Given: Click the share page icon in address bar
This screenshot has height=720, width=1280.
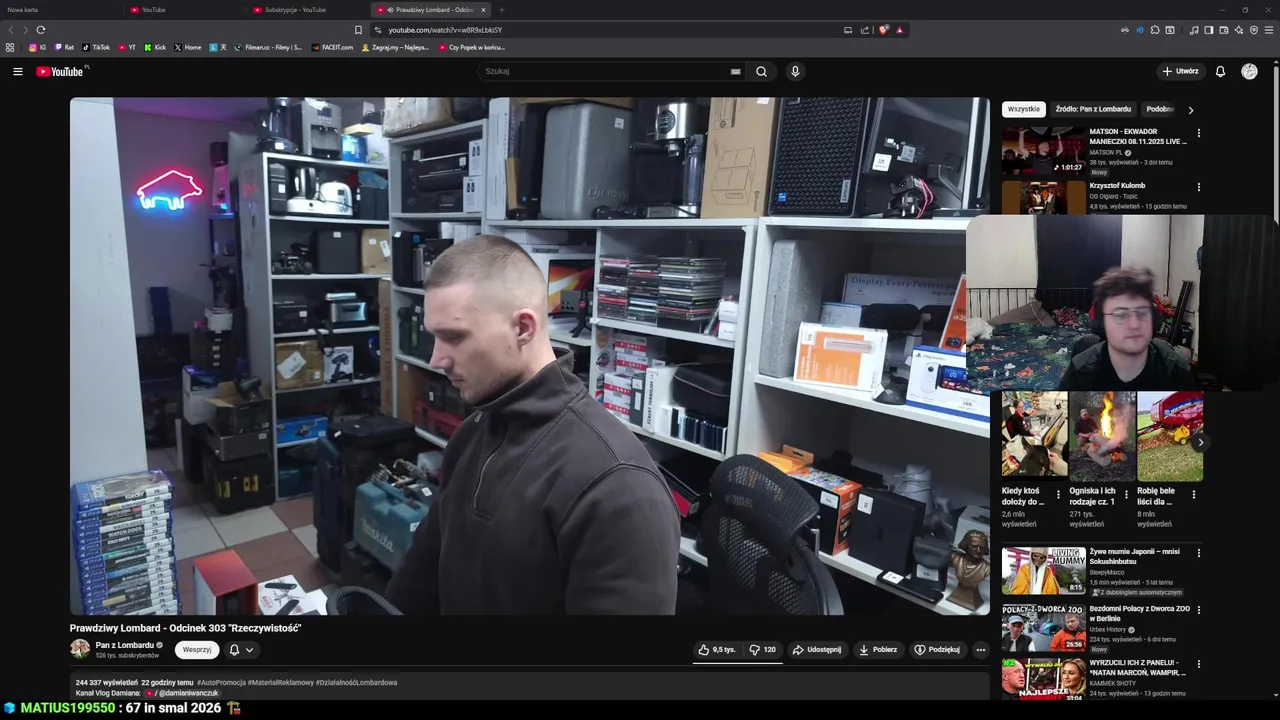Looking at the screenshot, I should click(865, 30).
